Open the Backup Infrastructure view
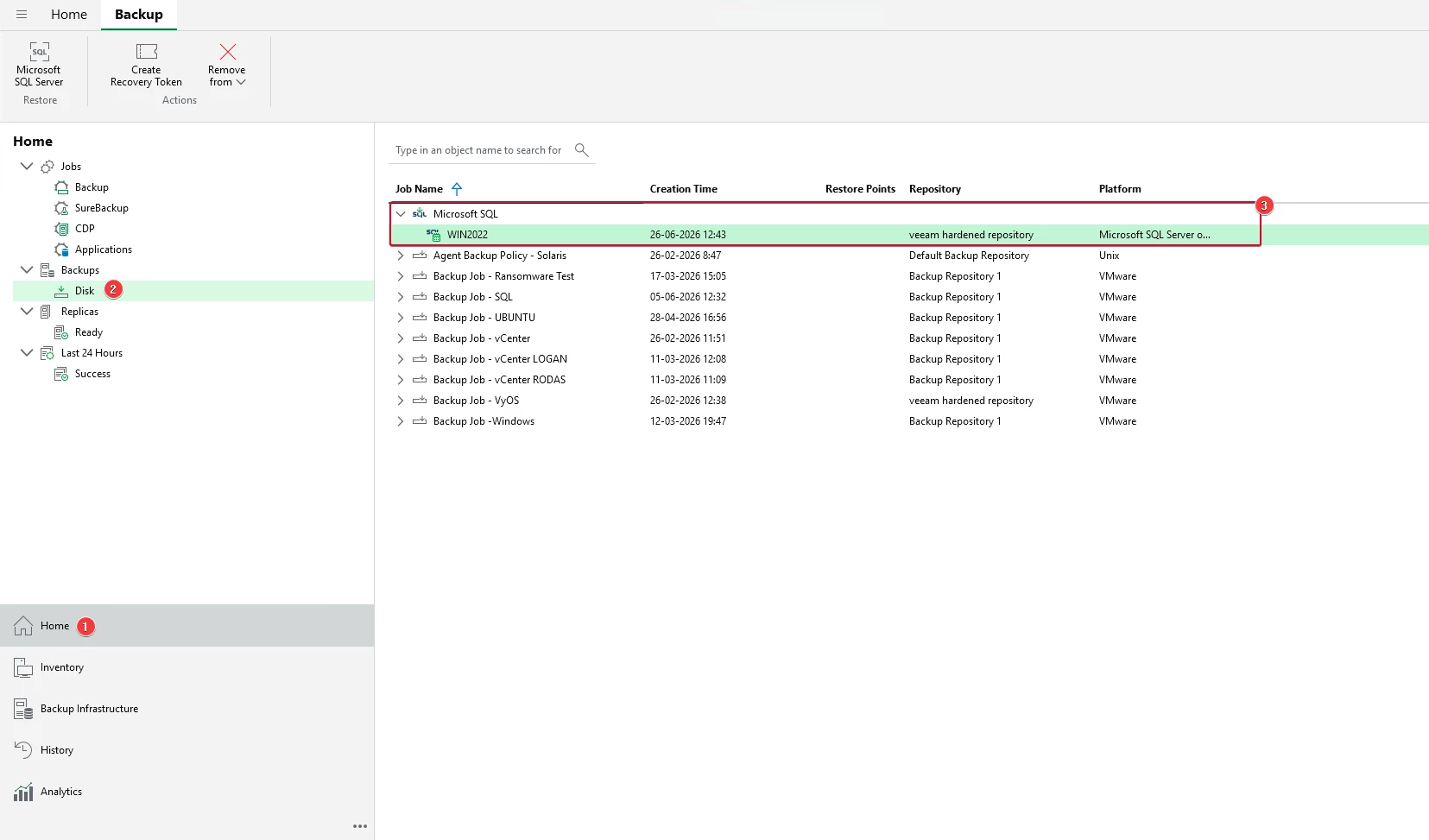 [x=187, y=709]
